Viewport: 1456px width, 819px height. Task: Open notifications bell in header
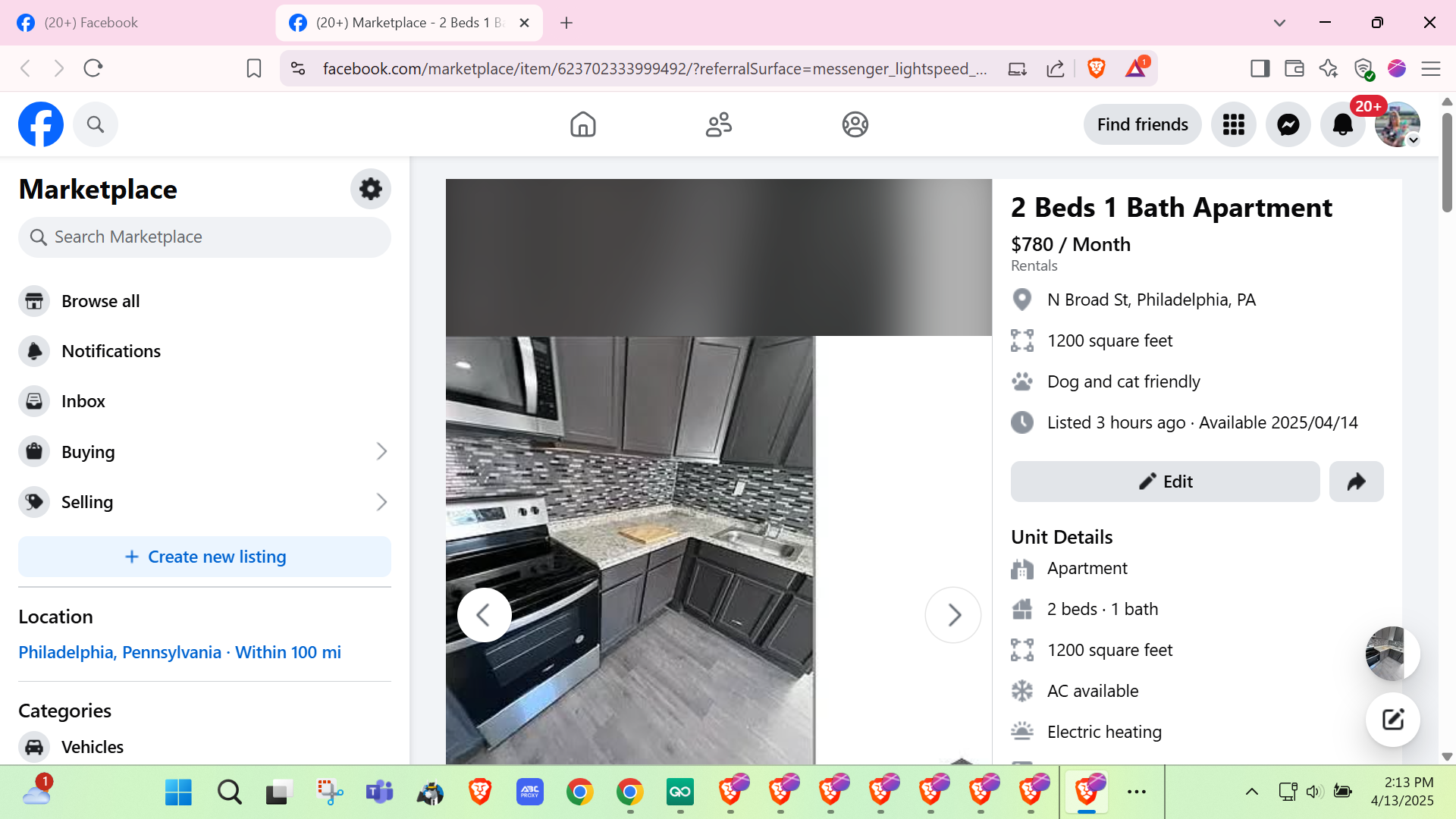[1342, 124]
